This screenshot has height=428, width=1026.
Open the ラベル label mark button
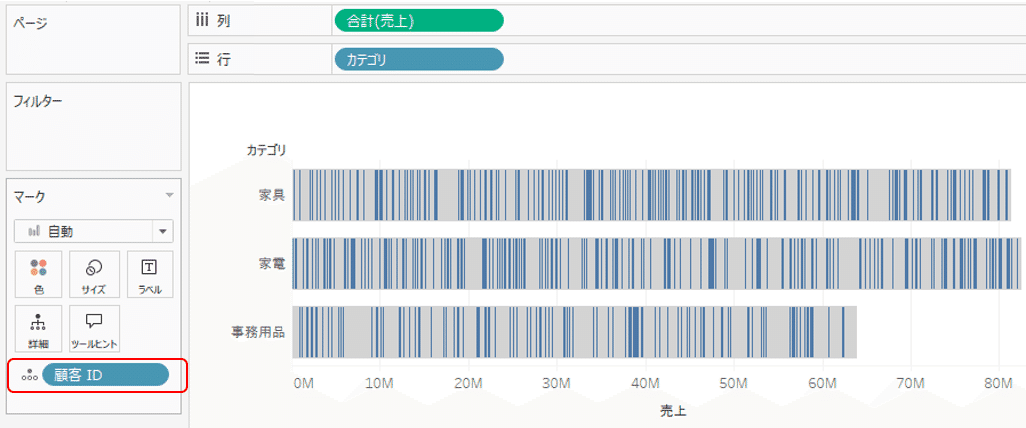tap(150, 275)
